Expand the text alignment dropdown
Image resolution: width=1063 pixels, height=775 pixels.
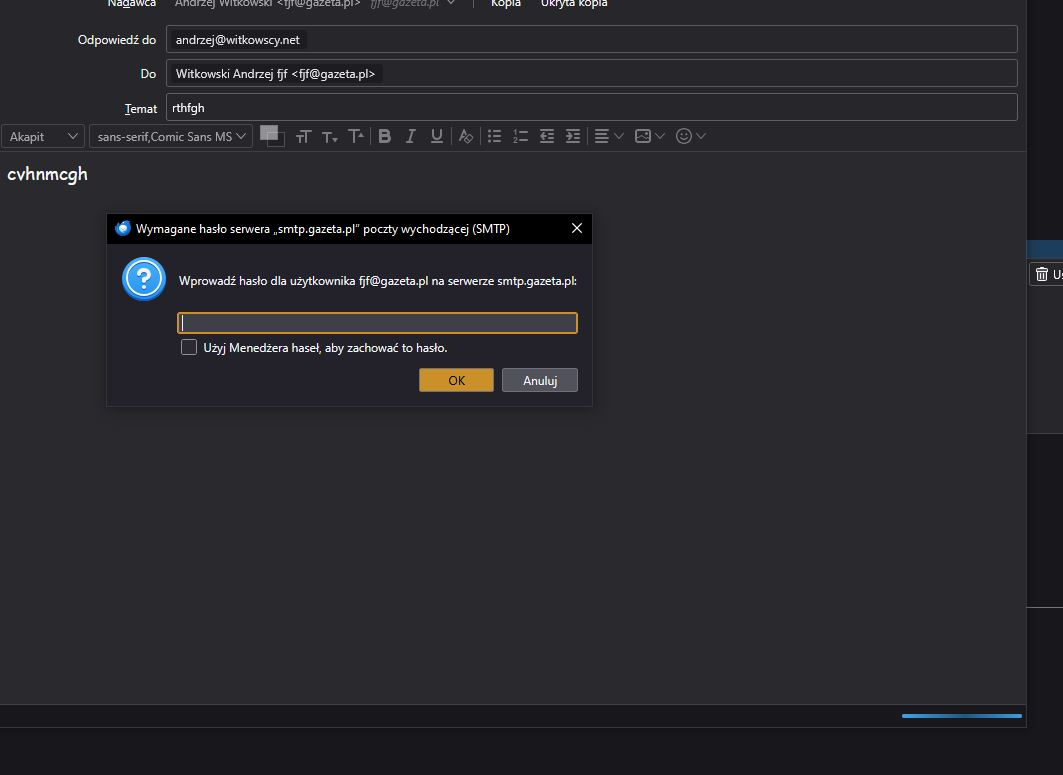coord(609,136)
